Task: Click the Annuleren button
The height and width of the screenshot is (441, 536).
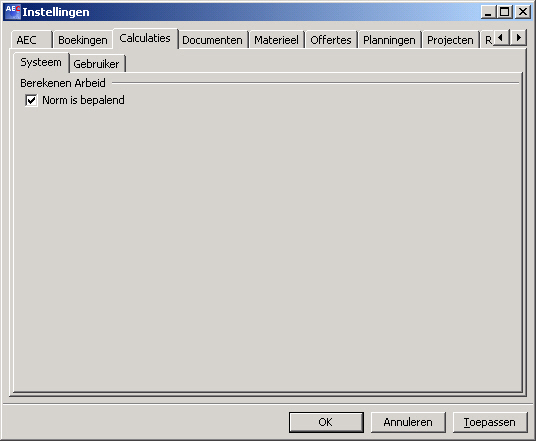Action: 408,422
